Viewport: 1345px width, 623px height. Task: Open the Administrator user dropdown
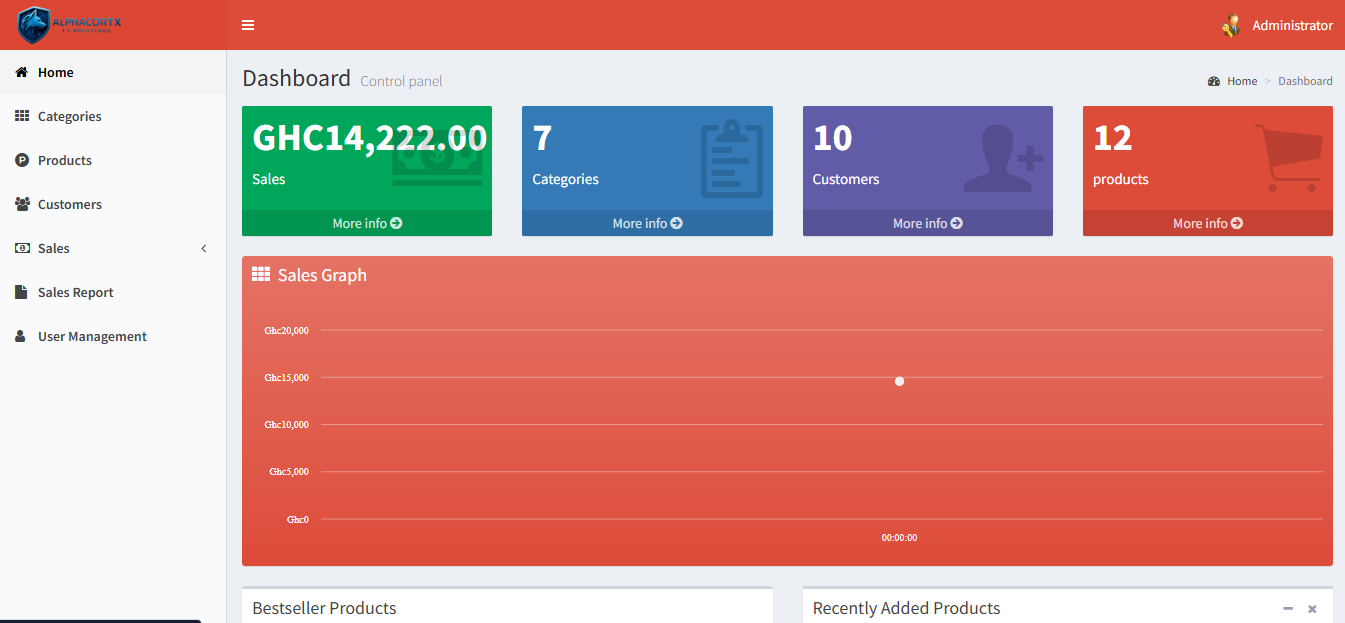(1277, 26)
